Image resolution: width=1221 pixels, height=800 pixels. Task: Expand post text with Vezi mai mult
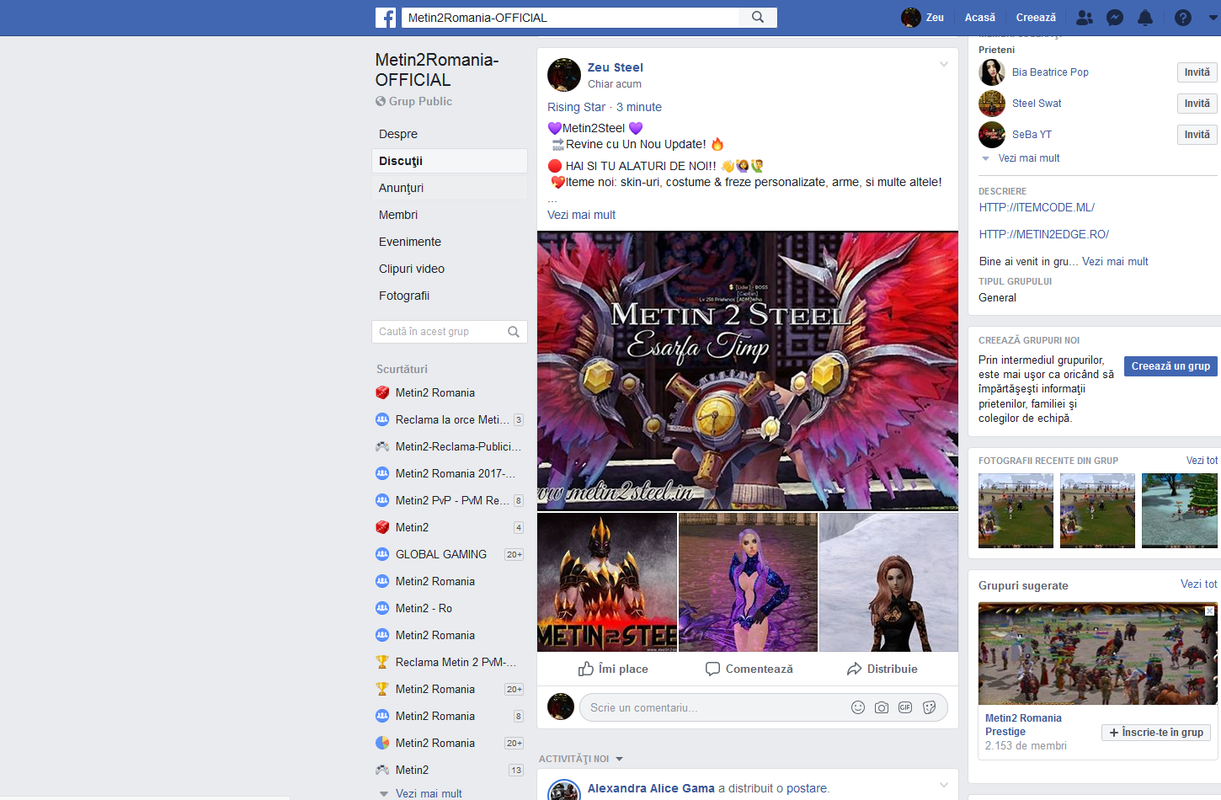pyautogui.click(x=581, y=215)
